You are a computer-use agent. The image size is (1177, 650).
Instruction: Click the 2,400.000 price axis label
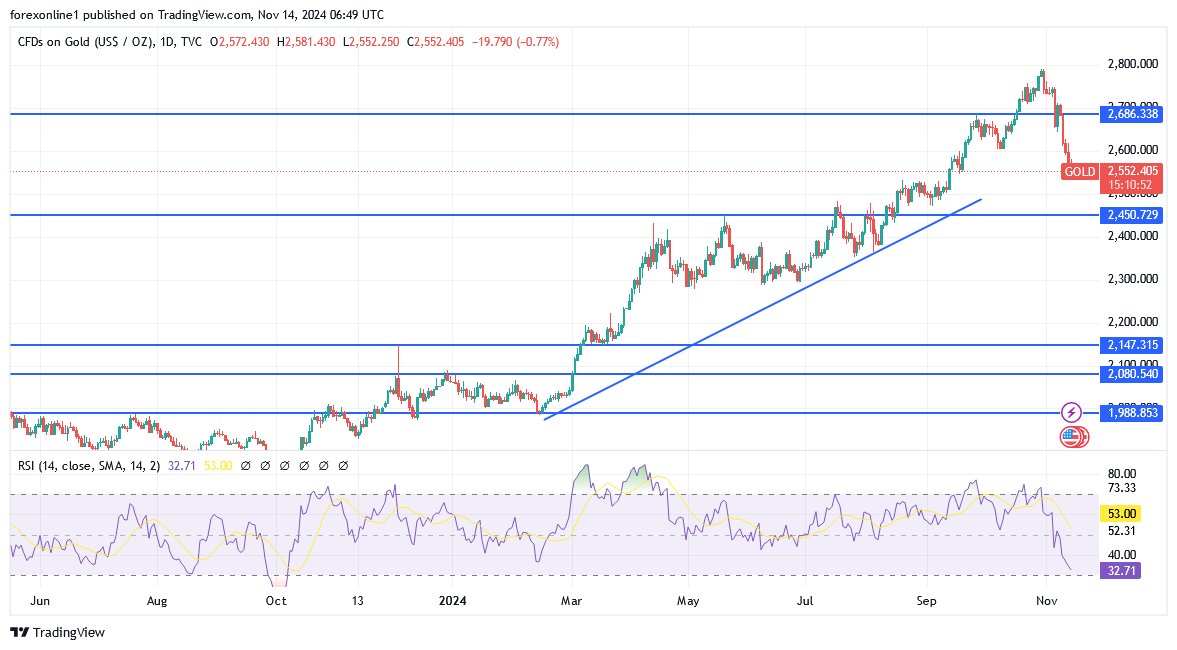tap(1132, 236)
